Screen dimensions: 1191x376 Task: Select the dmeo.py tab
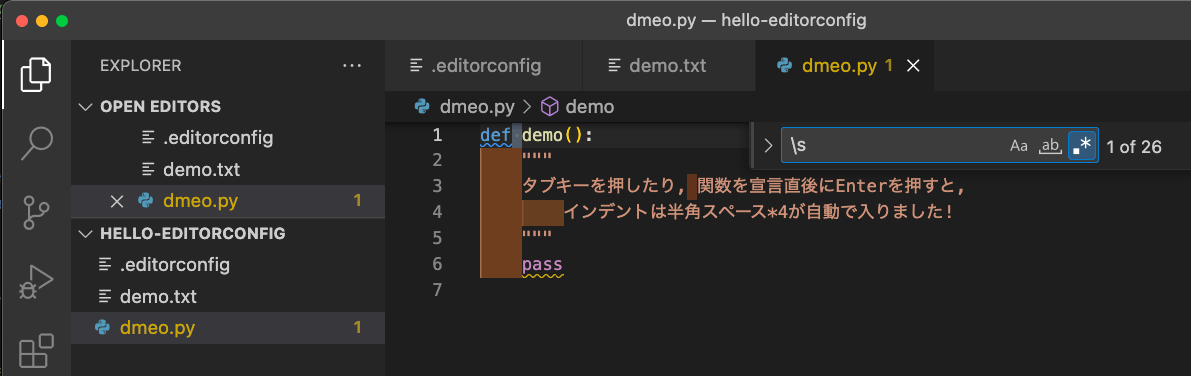point(845,66)
